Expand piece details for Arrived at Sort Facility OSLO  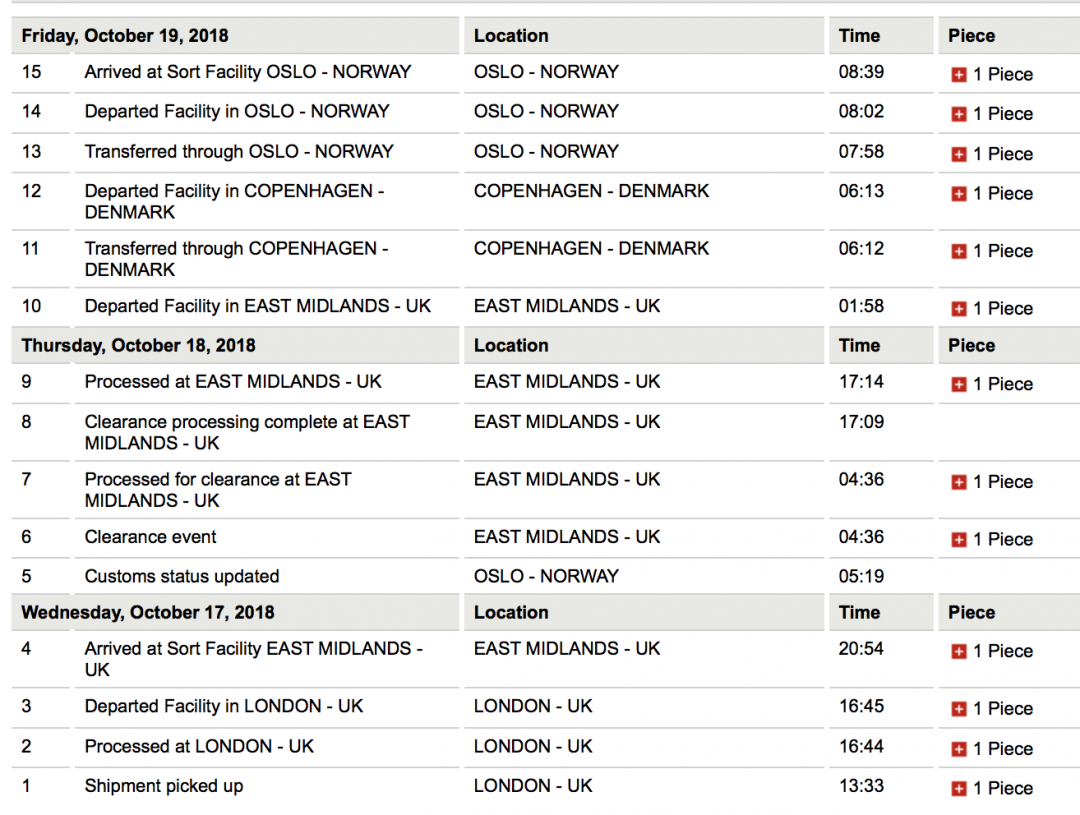958,75
